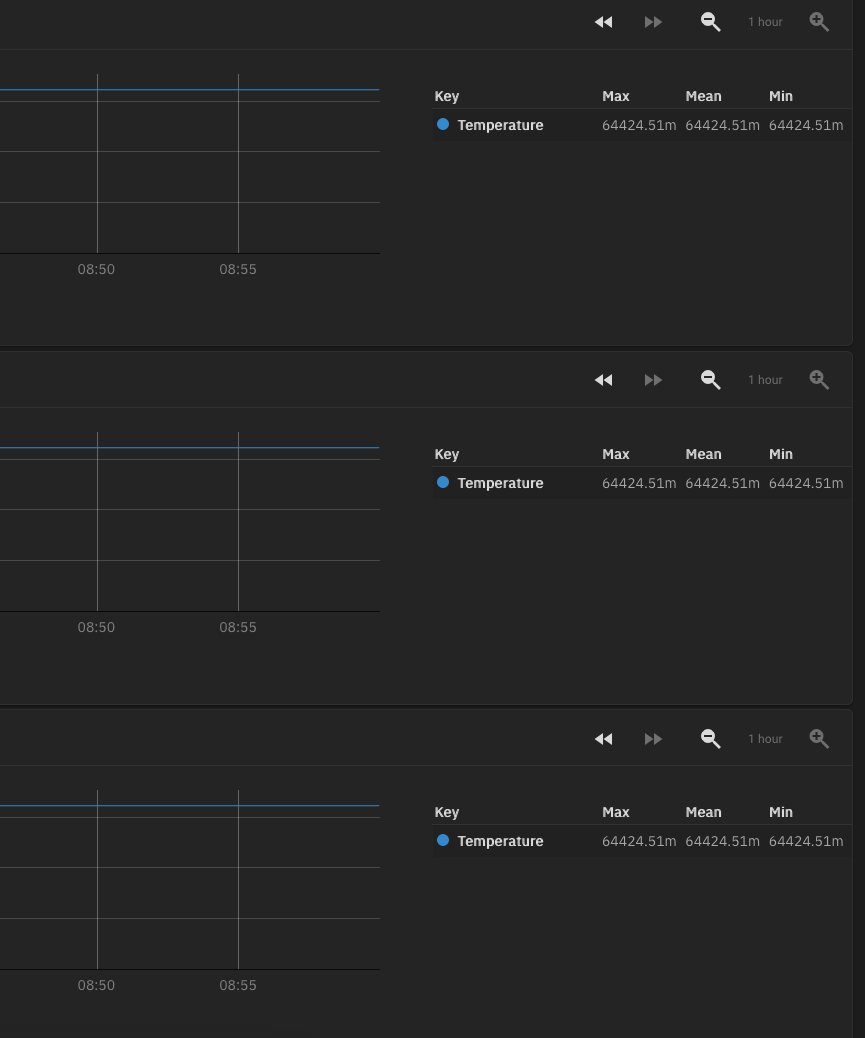Select the Temperature label in the bottom legend

(x=500, y=841)
